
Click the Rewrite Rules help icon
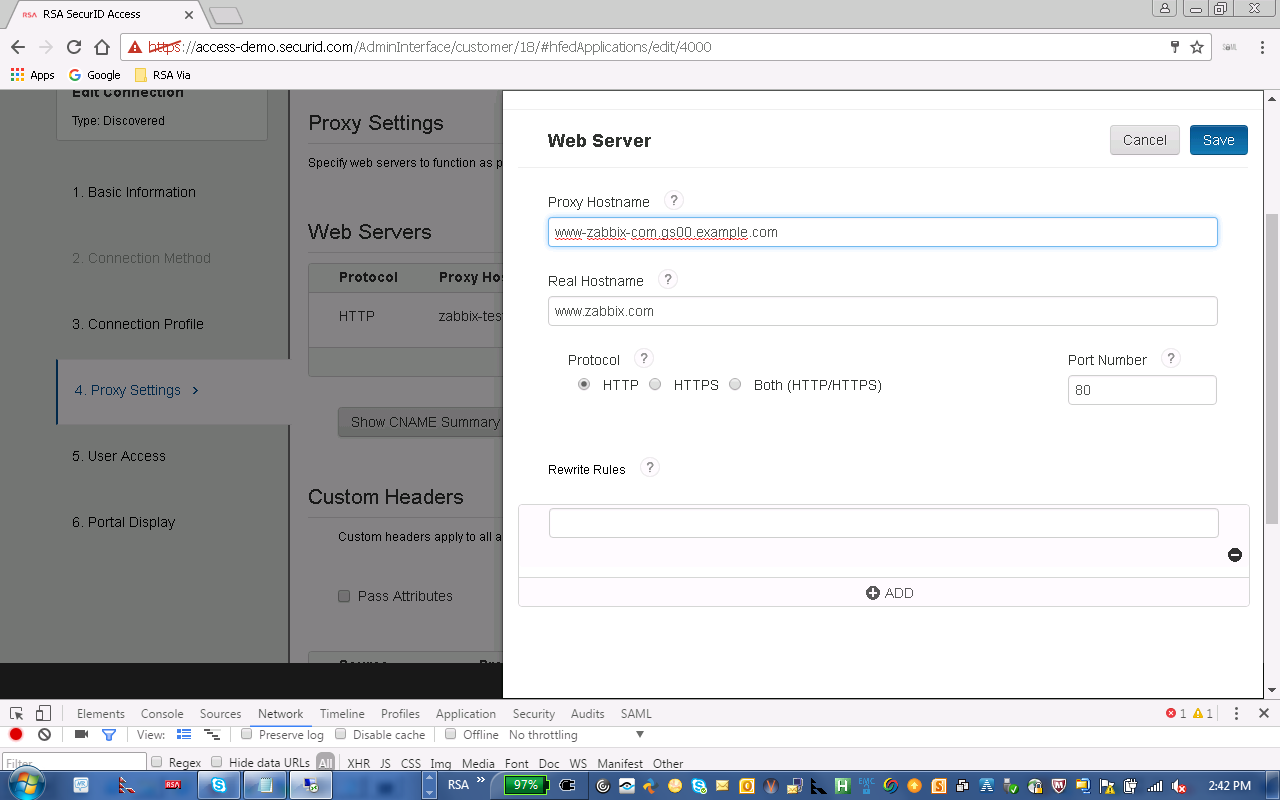click(x=650, y=468)
